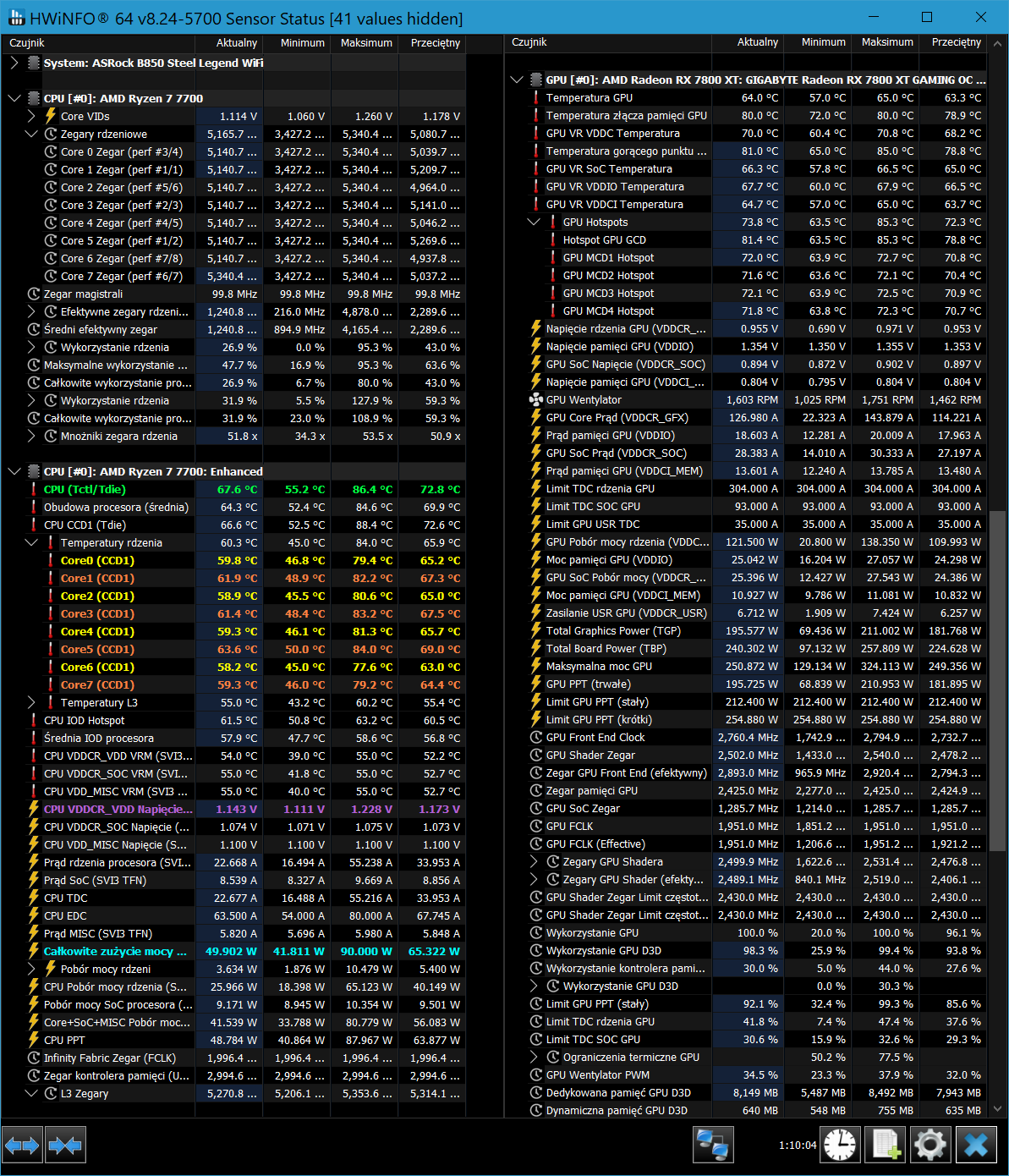Screen dimensions: 1009x1176
Task: Click the thermometer icon beside CPU IOD Hotspot
Action: click(x=34, y=720)
